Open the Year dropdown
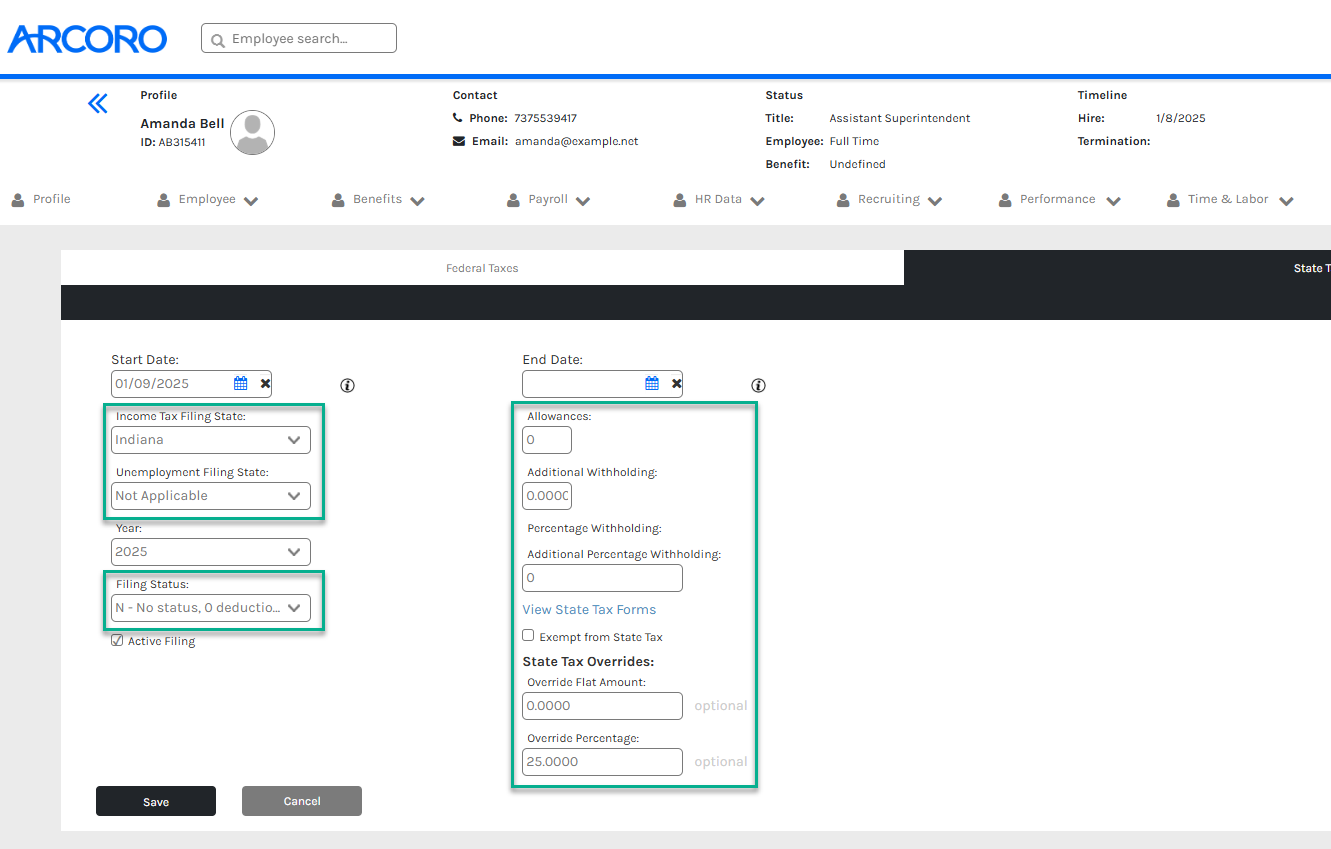The image size is (1331, 849). point(211,552)
